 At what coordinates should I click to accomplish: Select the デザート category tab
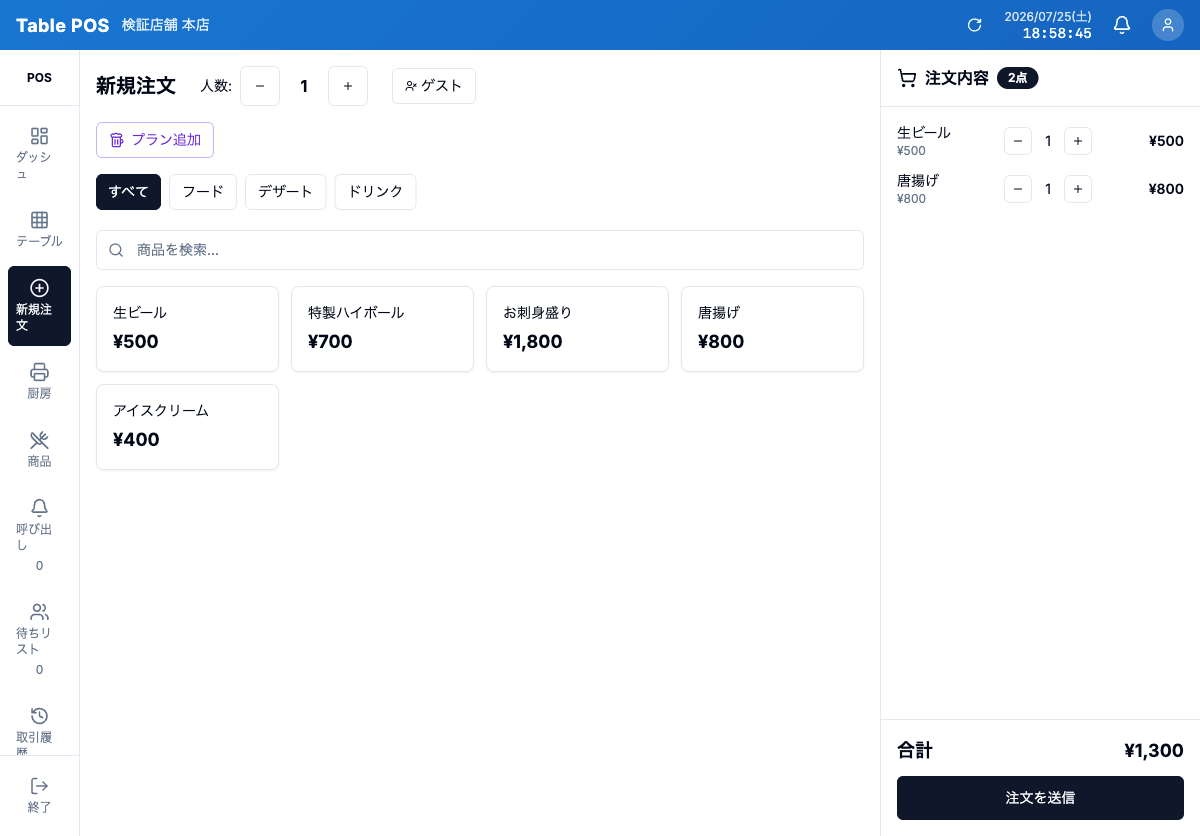[286, 192]
